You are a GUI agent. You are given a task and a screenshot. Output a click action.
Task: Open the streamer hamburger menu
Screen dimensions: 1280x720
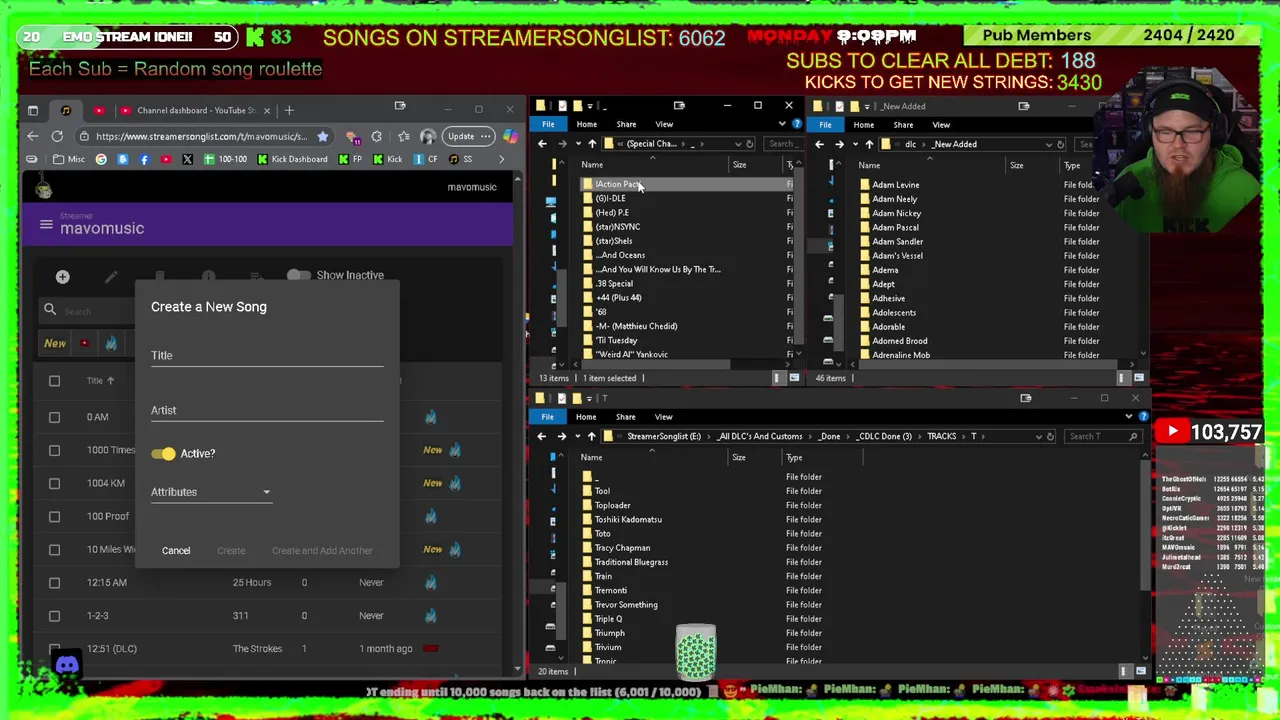tap(46, 225)
